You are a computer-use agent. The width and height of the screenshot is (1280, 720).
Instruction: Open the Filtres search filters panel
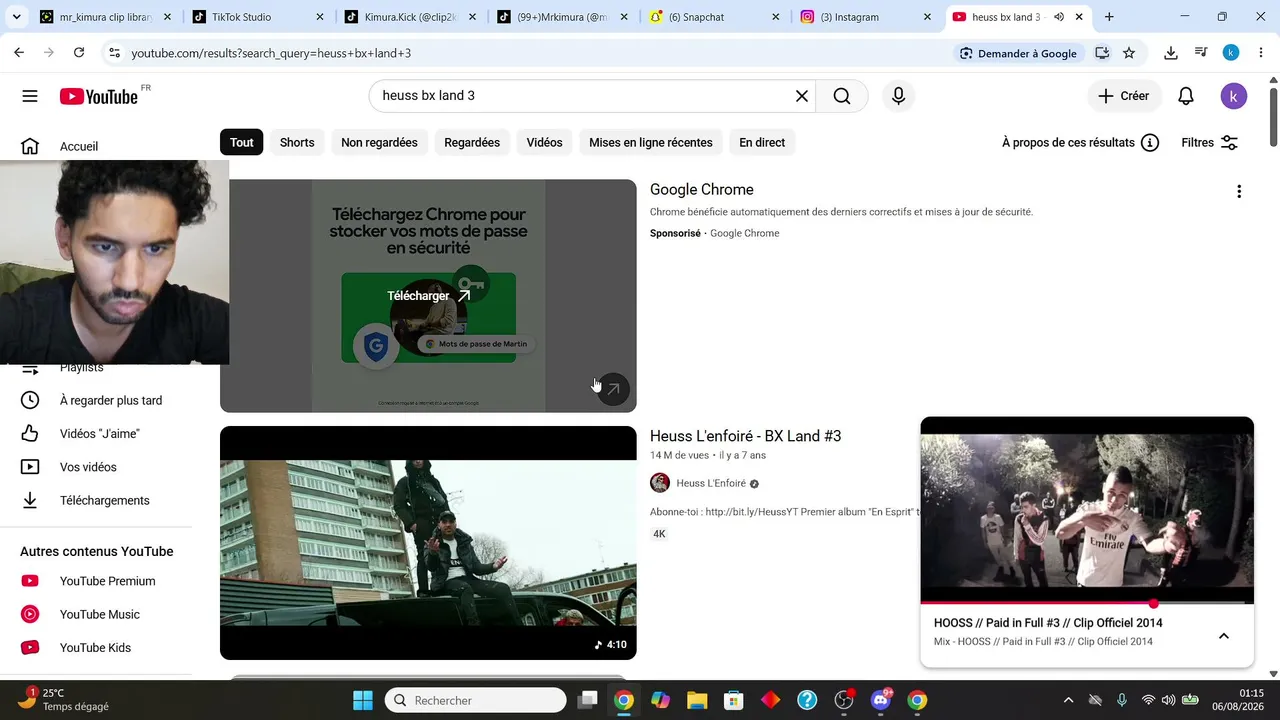[x=1210, y=142]
